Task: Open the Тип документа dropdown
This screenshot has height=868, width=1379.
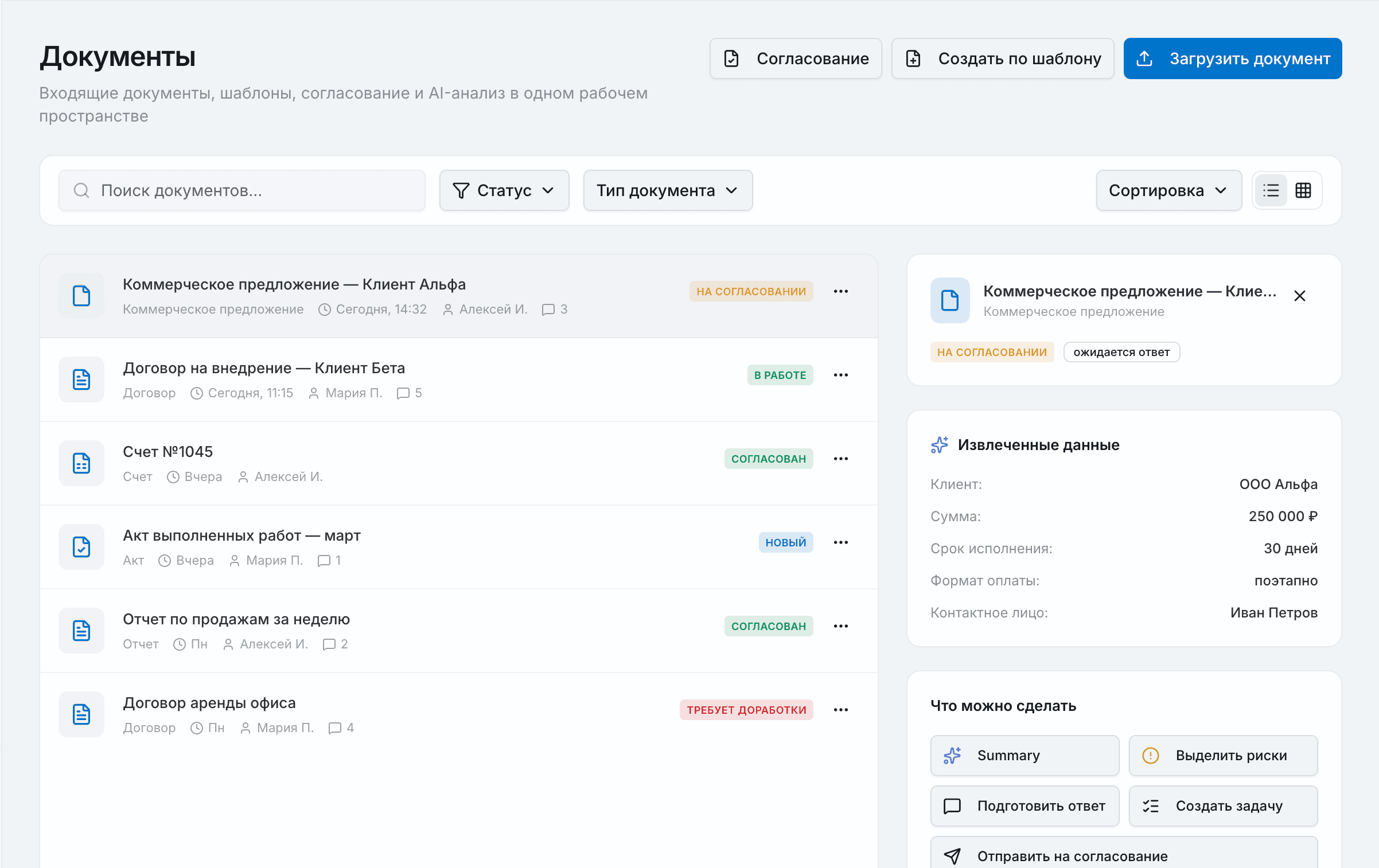Action: pyautogui.click(x=667, y=190)
